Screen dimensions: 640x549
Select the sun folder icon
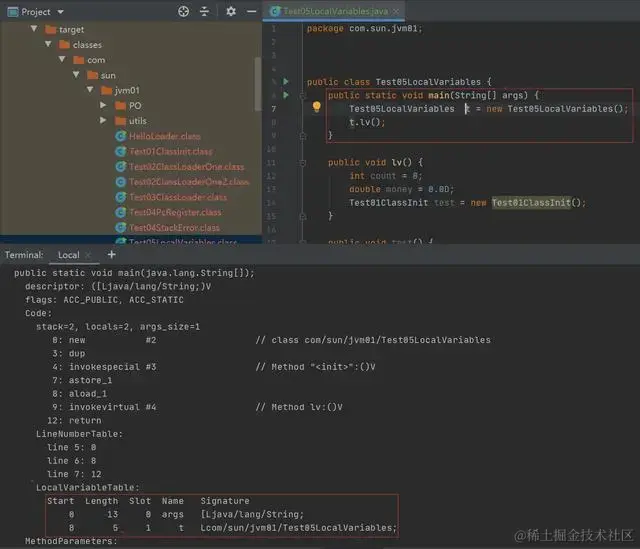click(x=93, y=75)
